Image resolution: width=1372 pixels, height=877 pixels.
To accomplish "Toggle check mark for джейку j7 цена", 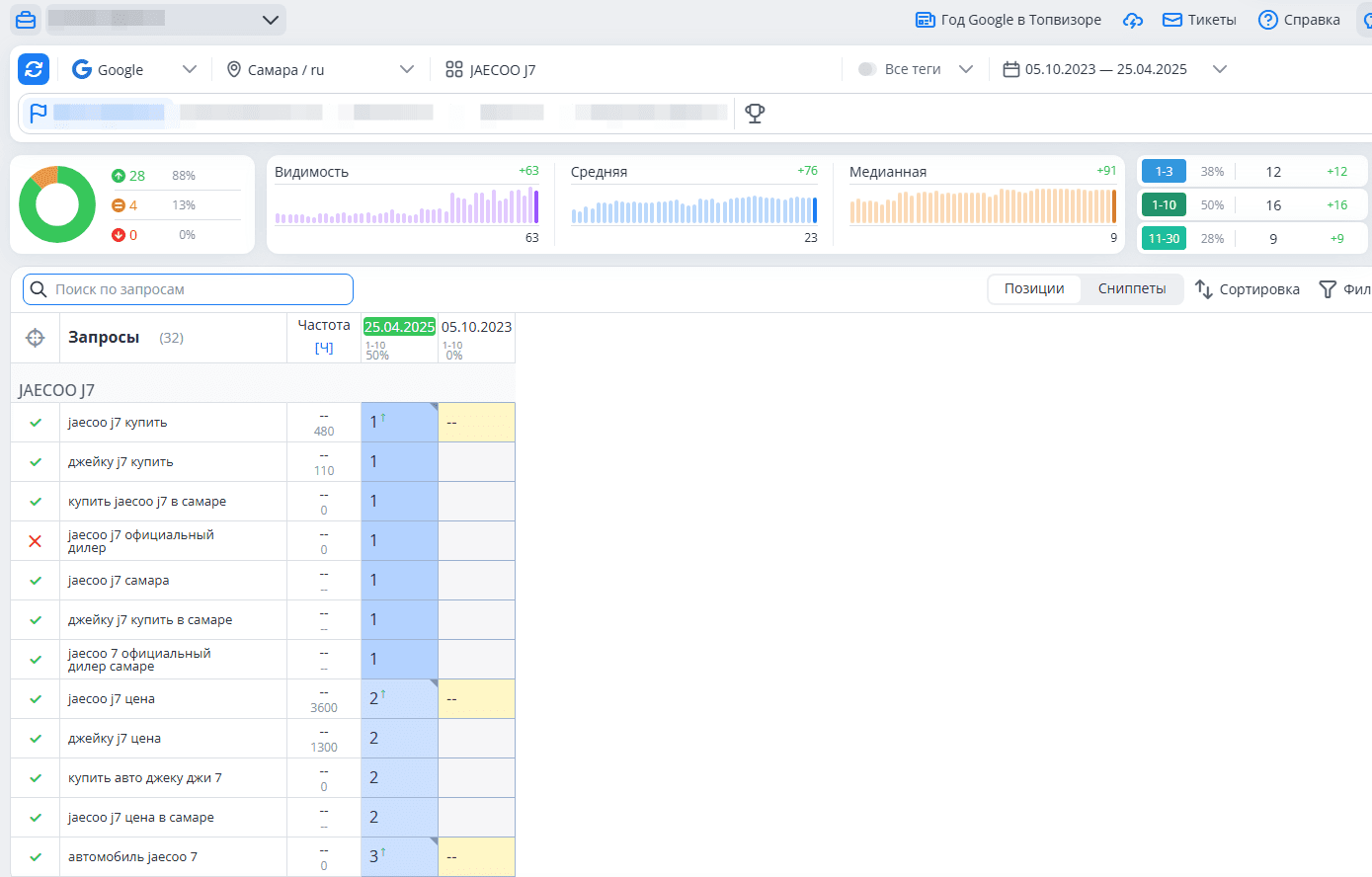I will 36,739.
